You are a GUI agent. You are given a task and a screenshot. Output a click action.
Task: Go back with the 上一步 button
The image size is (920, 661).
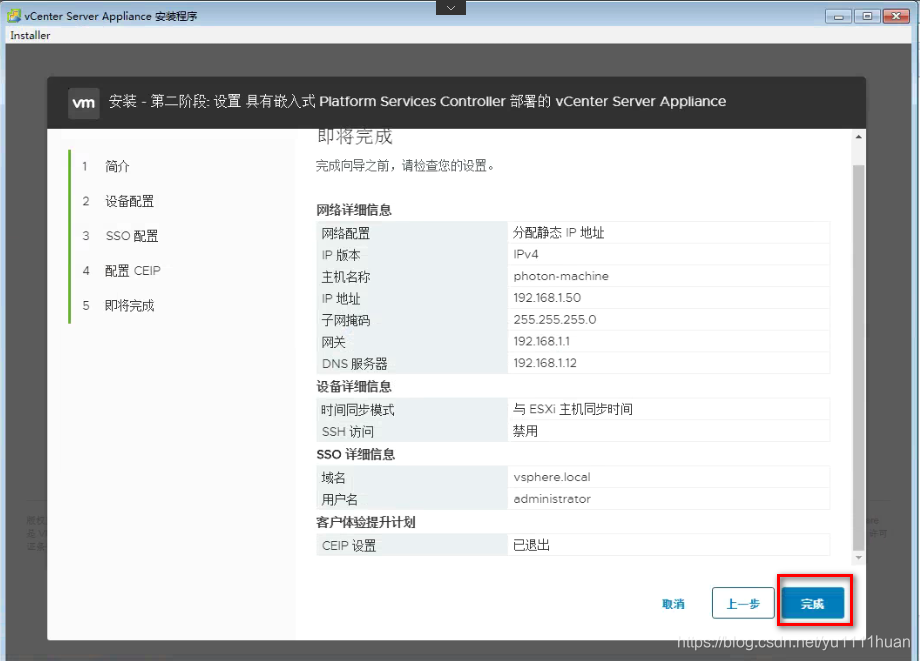(x=743, y=603)
